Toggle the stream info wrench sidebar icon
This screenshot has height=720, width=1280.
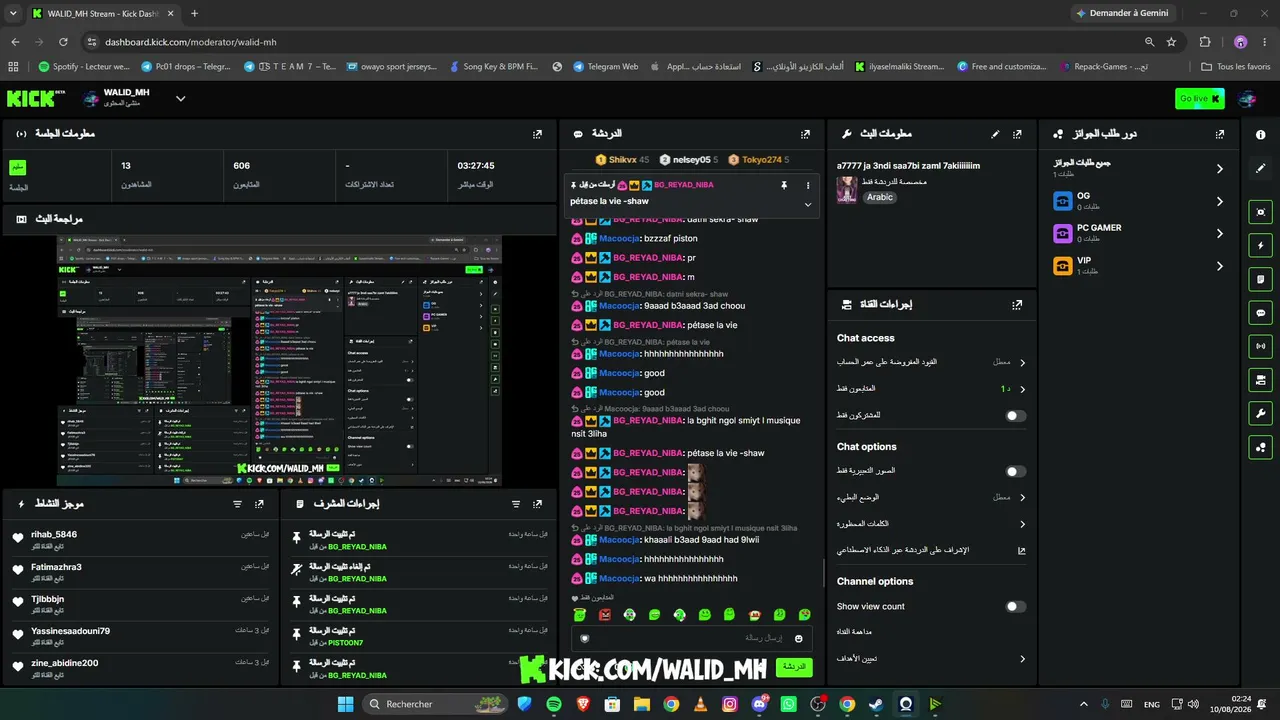(1260, 413)
